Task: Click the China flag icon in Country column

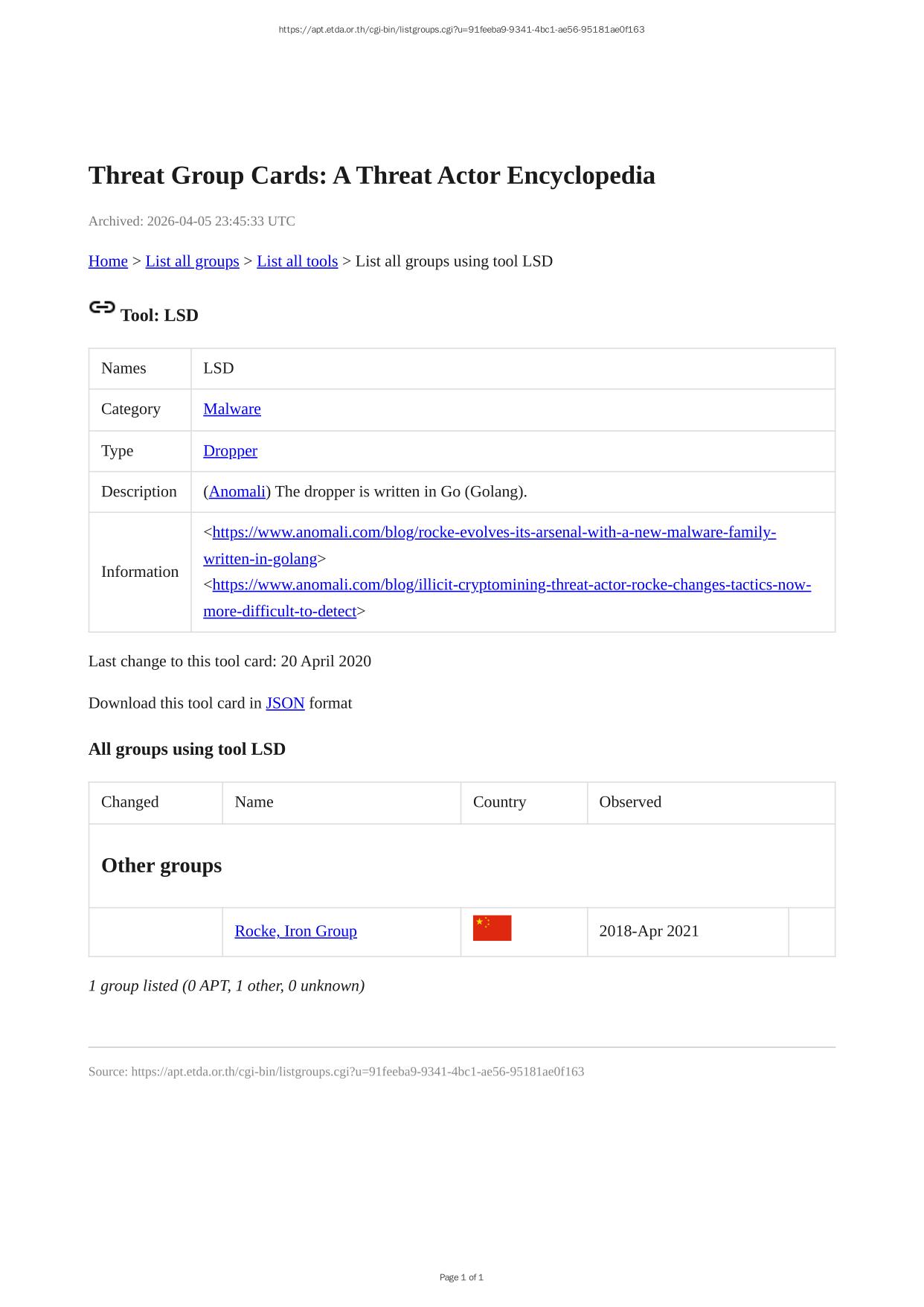Action: click(x=492, y=928)
